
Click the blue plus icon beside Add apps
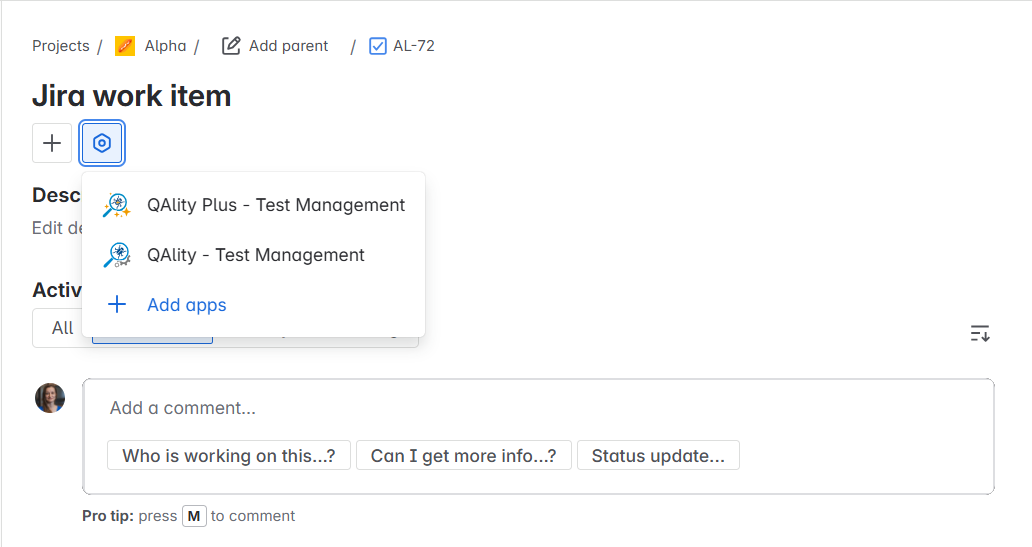click(x=117, y=304)
